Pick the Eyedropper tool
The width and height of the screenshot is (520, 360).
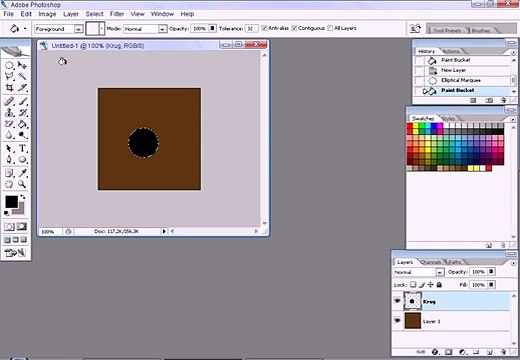(x=22, y=173)
